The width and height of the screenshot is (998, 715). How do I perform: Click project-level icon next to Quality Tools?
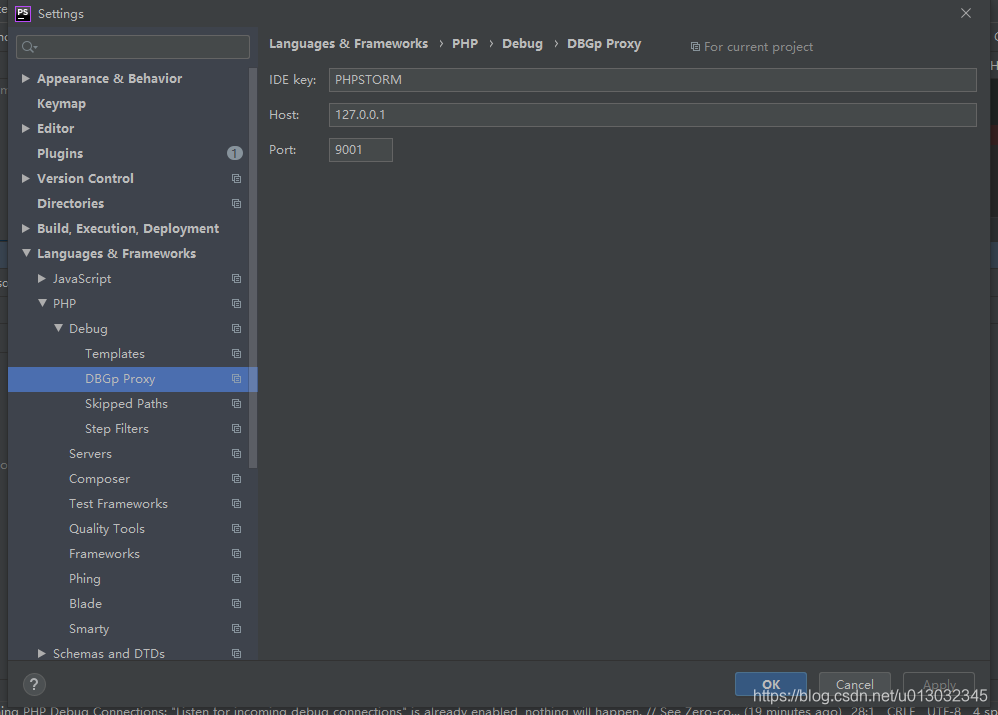236,528
